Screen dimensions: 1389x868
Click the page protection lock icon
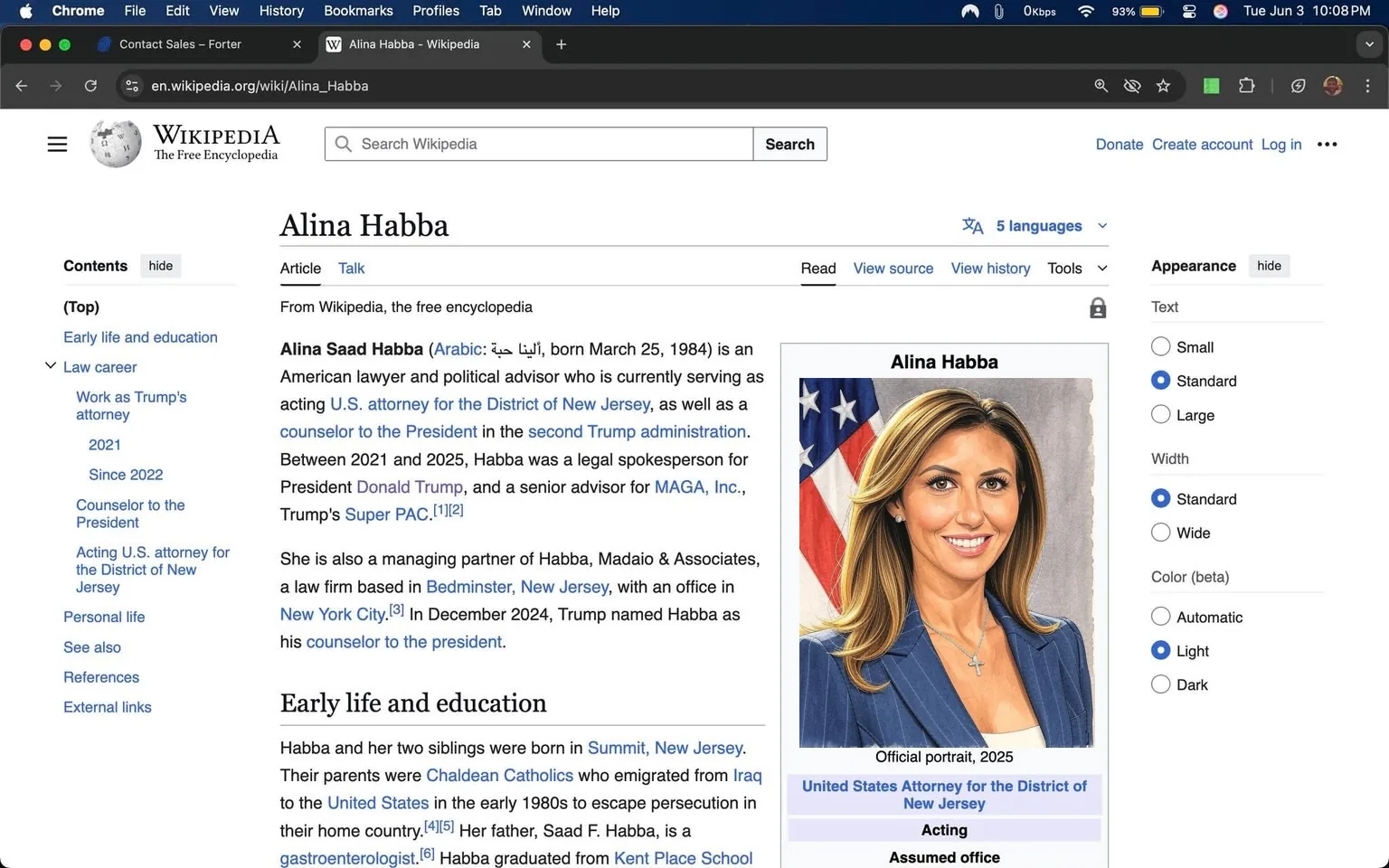(x=1098, y=307)
